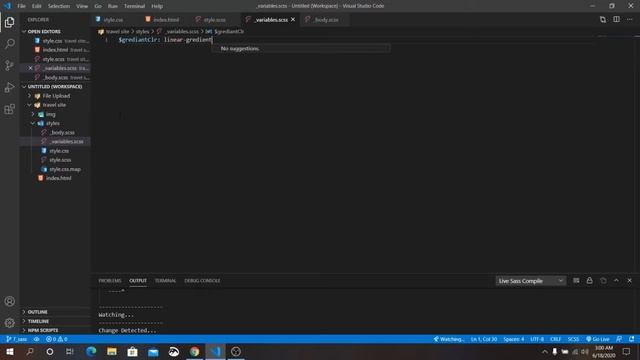The height and width of the screenshot is (360, 640).
Task: Open errors and warnings count
Action: 57,339
